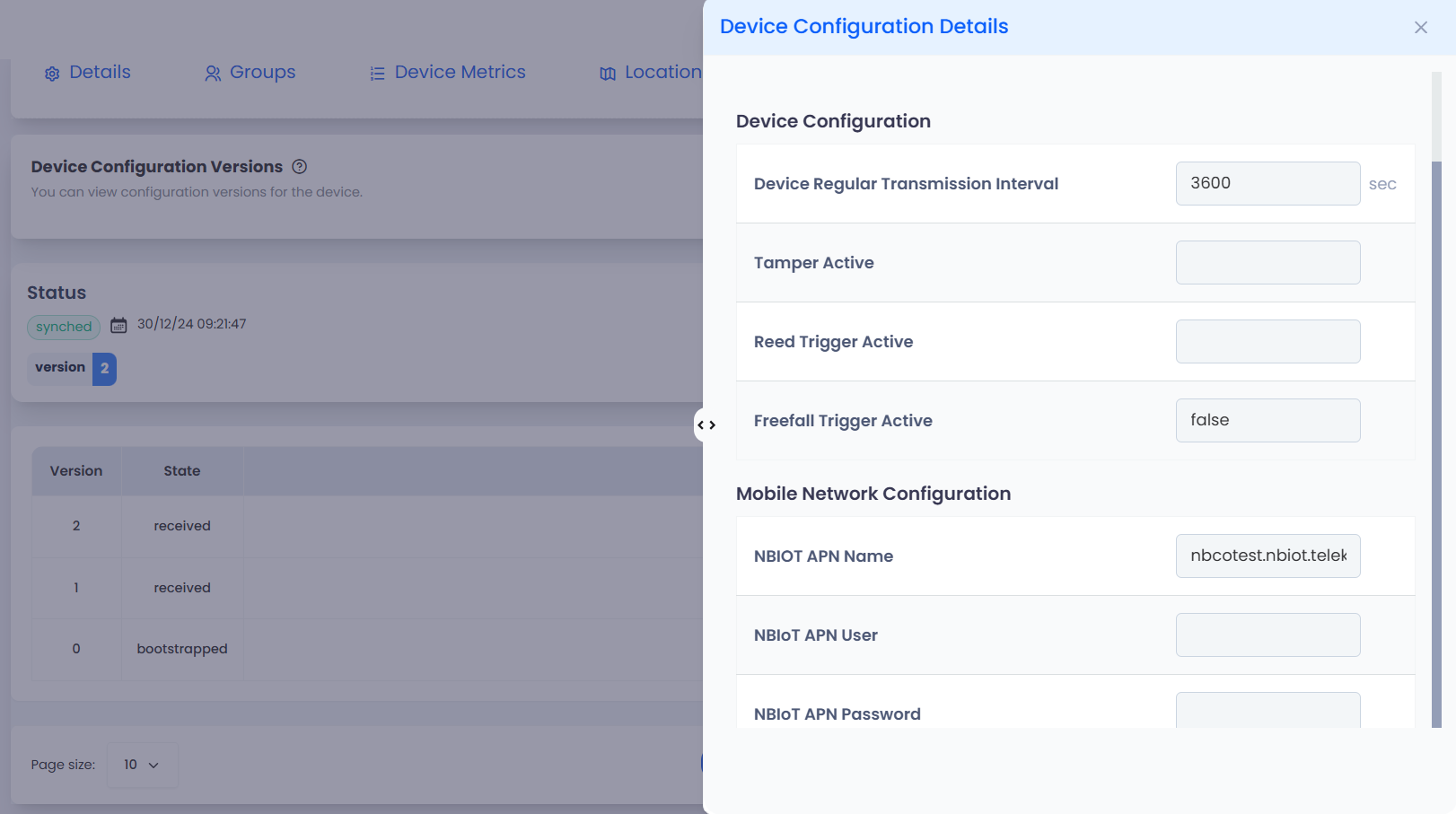This screenshot has height=814, width=1456.
Task: Click the help icon beside Device Configuration Versions
Action: (300, 167)
